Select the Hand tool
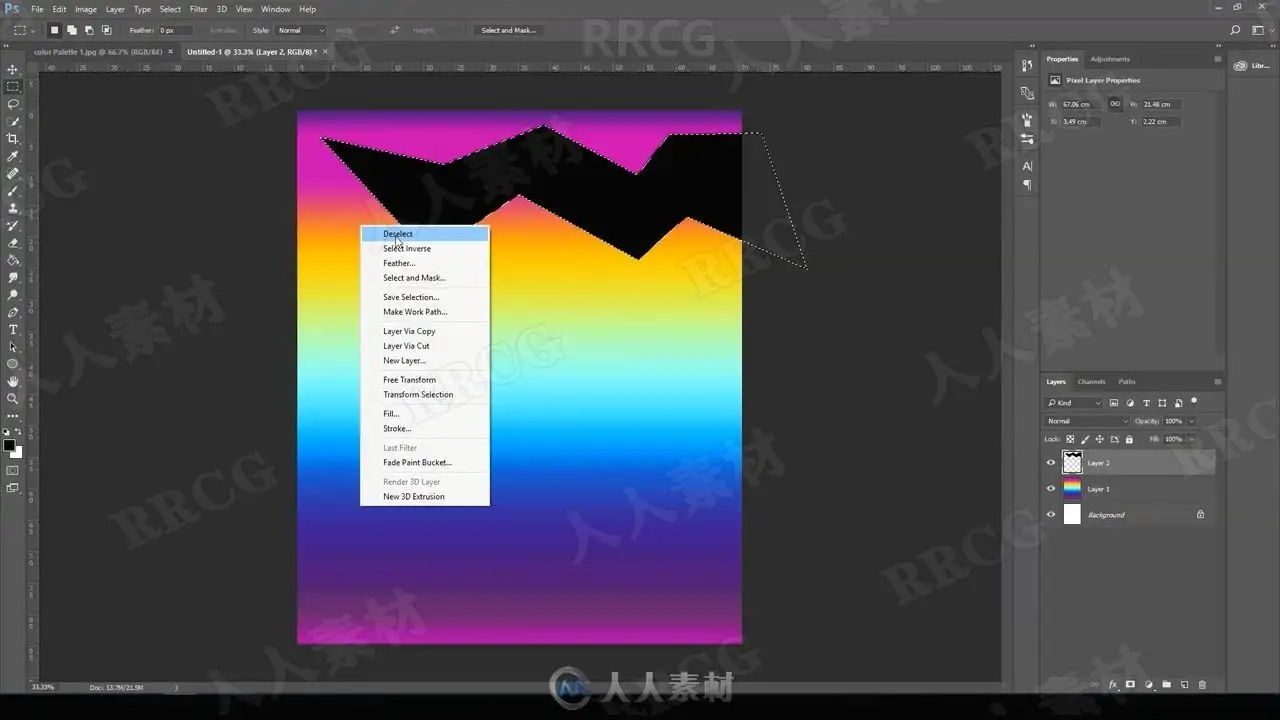Viewport: 1280px width, 720px height. coord(13,381)
